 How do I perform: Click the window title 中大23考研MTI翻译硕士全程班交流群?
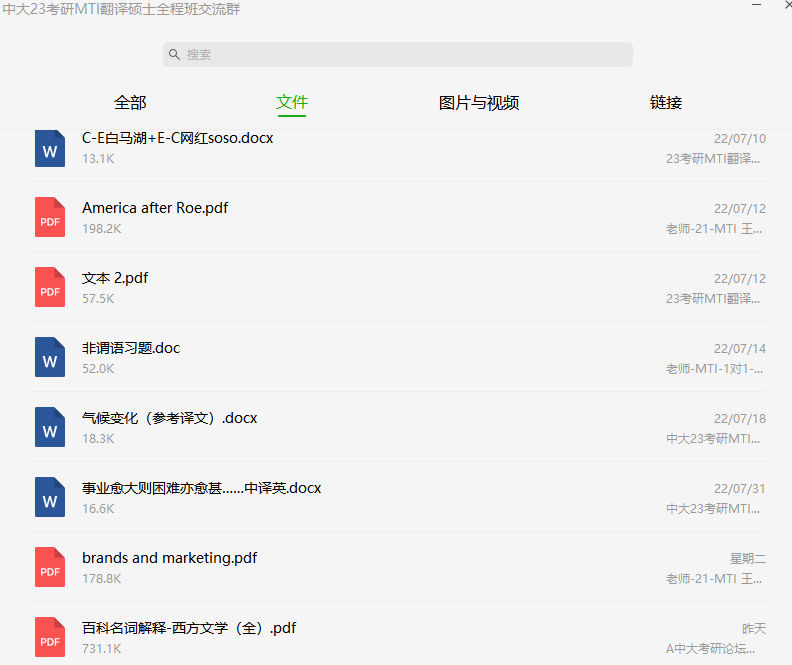point(121,9)
